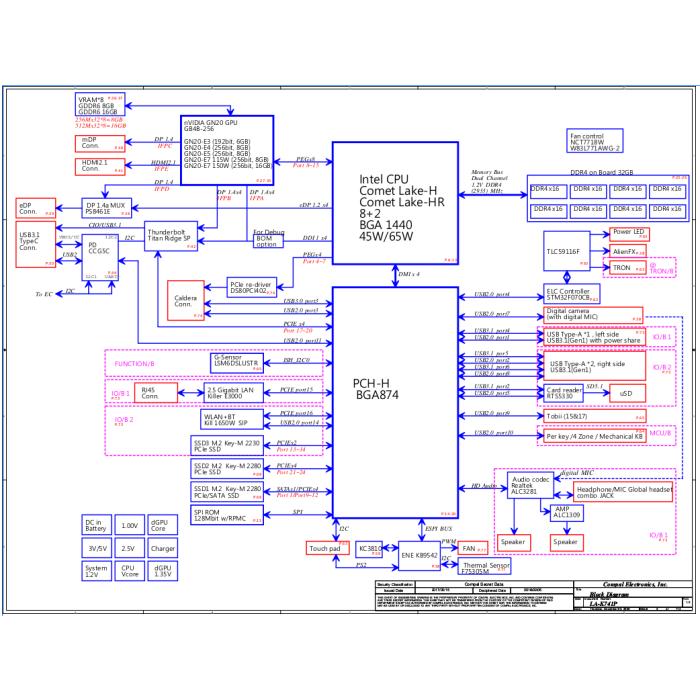Image resolution: width=700 pixels, height=700 pixels.
Task: Select the System 1.2V power box
Action: click(x=96, y=571)
